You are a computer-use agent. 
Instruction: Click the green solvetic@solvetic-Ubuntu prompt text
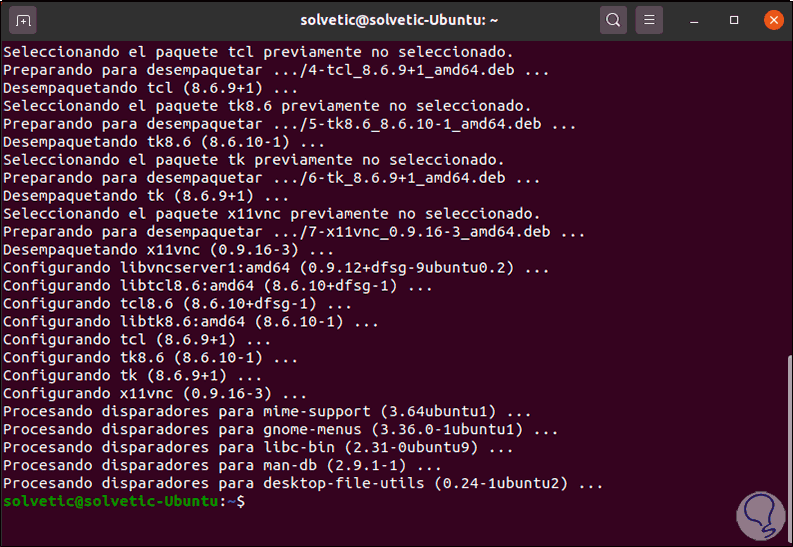[x=113, y=502]
